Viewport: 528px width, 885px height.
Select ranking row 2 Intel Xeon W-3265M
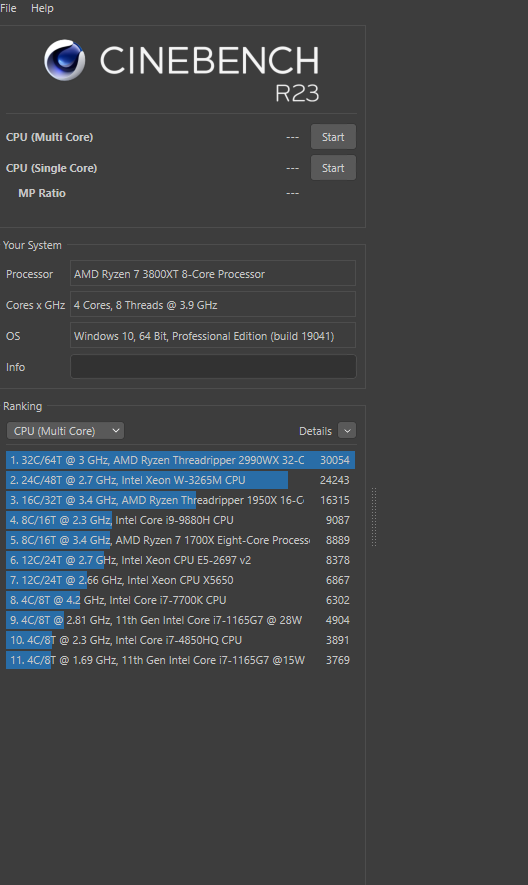tap(181, 480)
